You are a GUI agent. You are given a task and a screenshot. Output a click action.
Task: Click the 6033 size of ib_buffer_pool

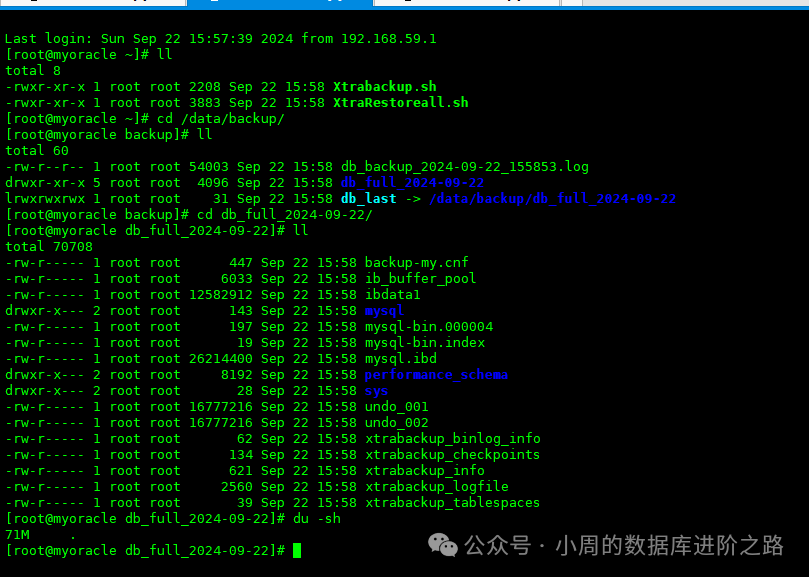pyautogui.click(x=237, y=279)
